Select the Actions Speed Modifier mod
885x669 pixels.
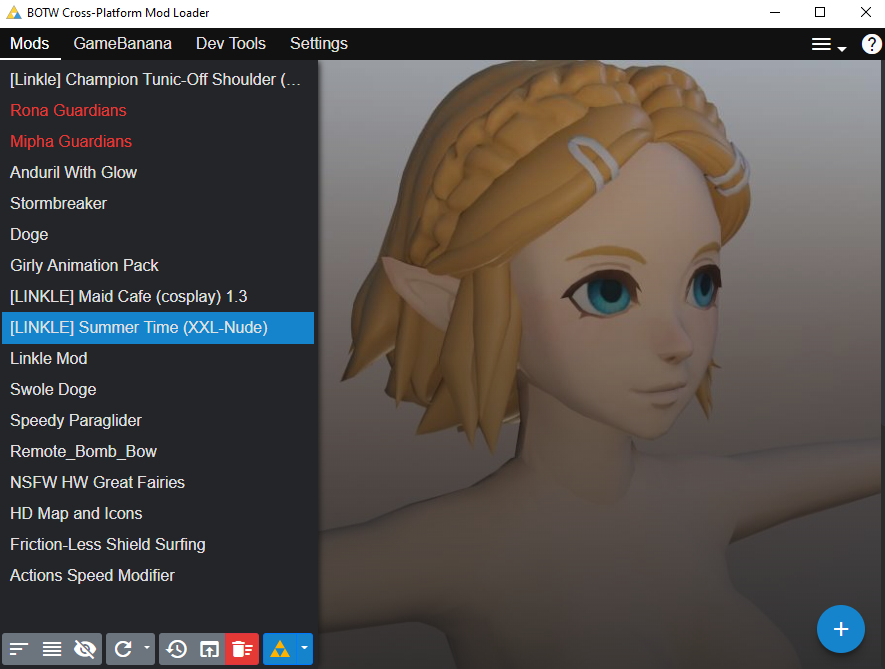pos(158,576)
